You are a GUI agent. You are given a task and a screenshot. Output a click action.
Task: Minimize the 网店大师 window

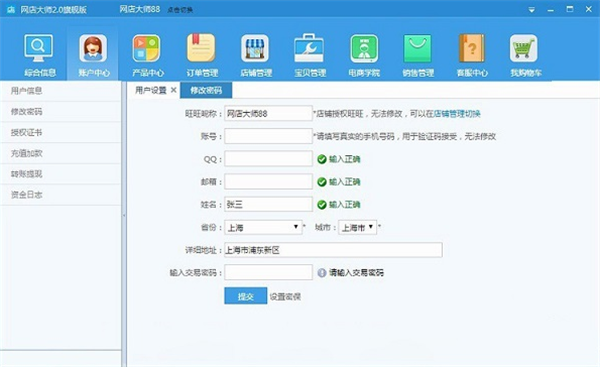pos(551,10)
